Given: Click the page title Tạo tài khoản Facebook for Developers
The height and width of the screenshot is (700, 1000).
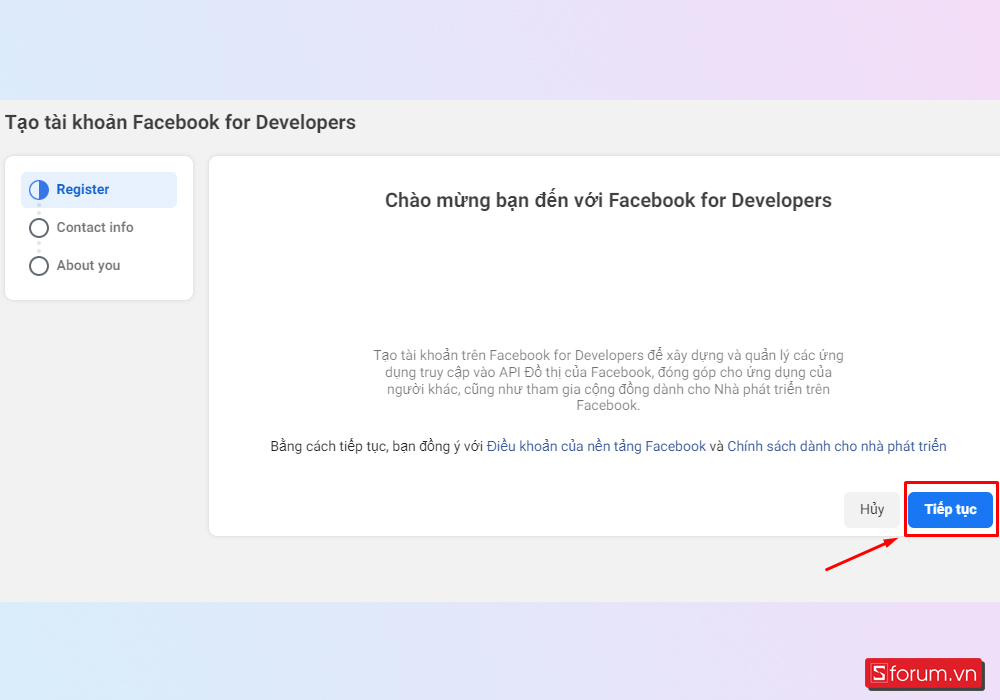Looking at the screenshot, I should click(x=180, y=122).
